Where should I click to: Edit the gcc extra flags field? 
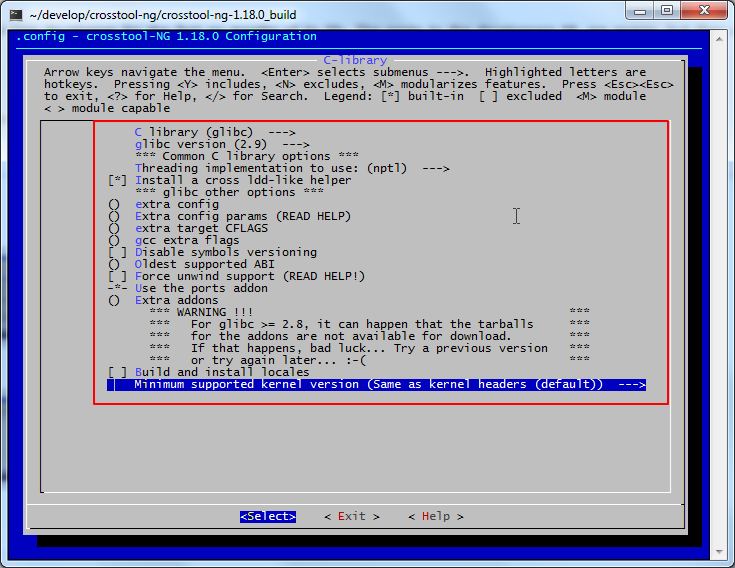coord(173,240)
